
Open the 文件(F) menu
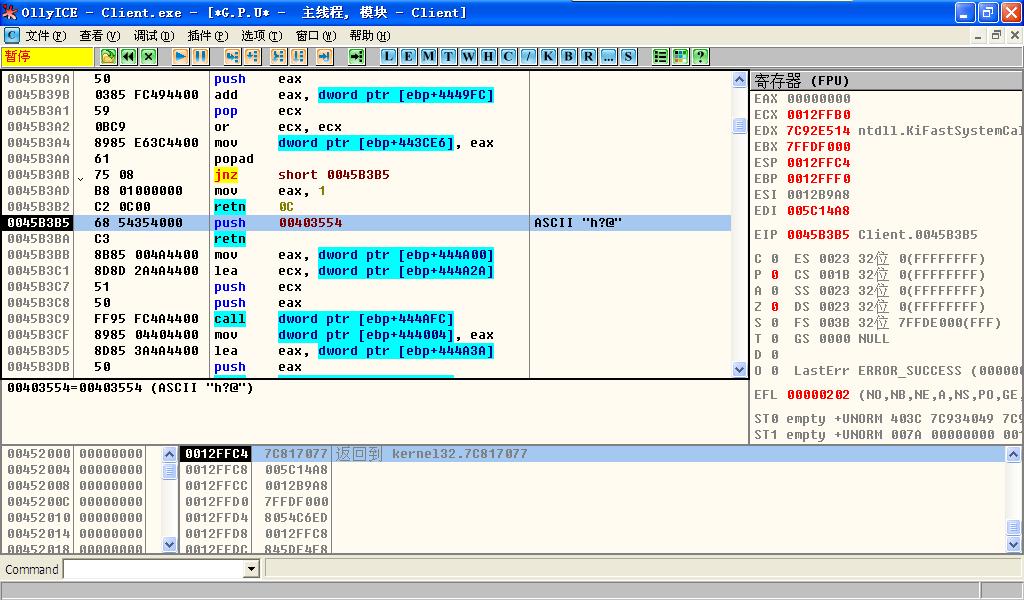click(x=46, y=36)
